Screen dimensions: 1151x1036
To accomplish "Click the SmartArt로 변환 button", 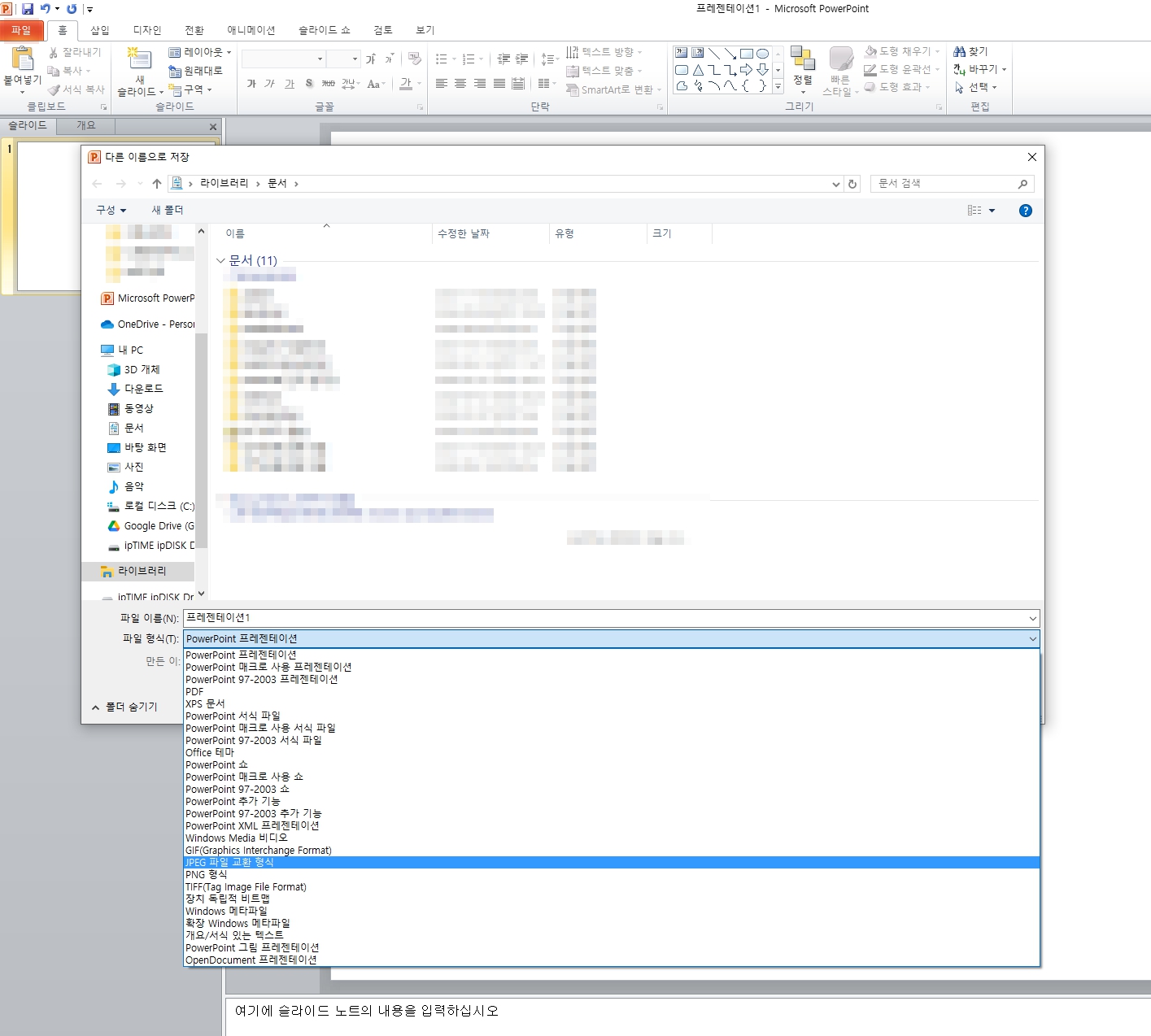I will pos(614,89).
